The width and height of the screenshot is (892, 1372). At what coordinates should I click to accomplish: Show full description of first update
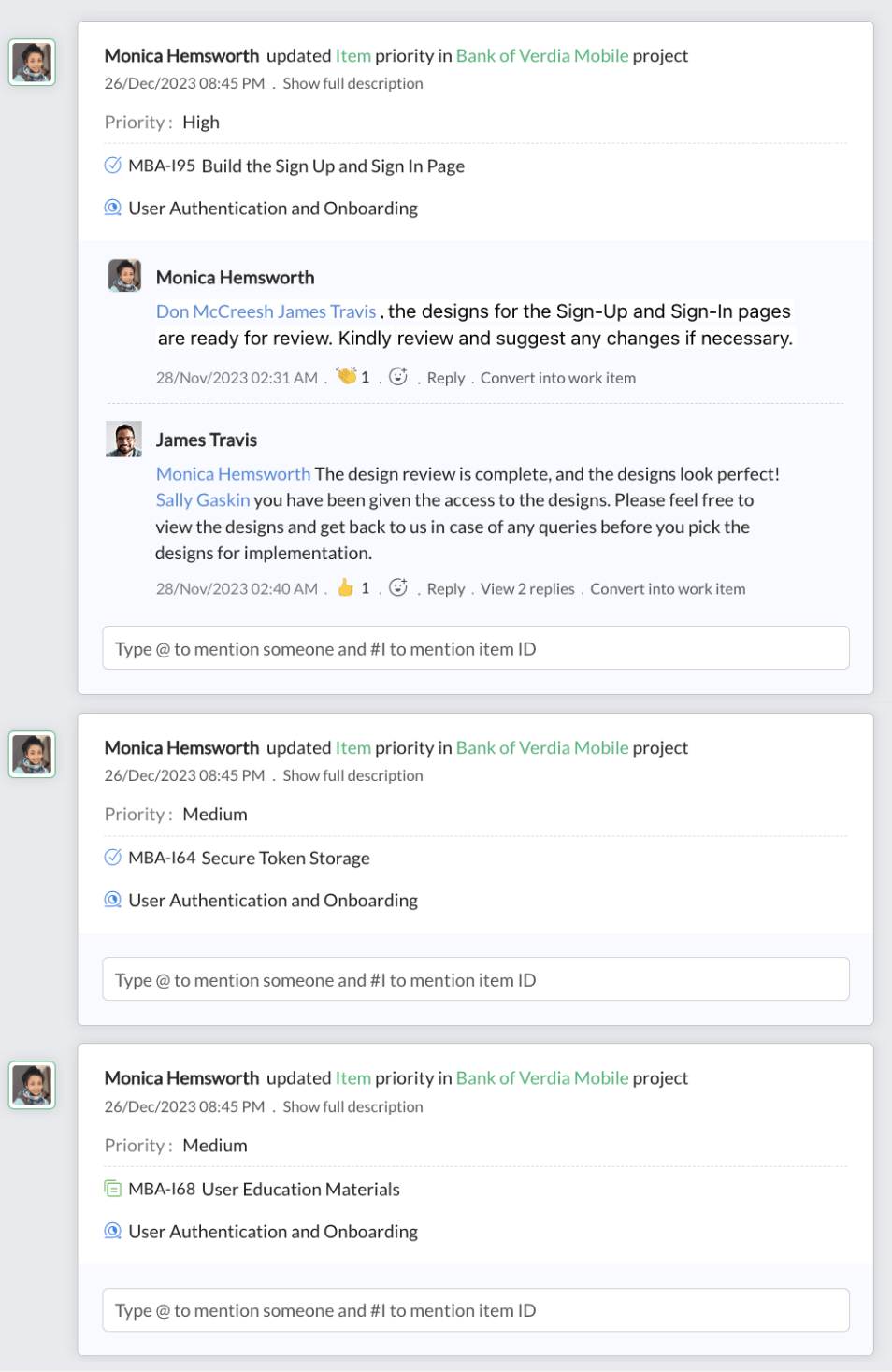[352, 83]
